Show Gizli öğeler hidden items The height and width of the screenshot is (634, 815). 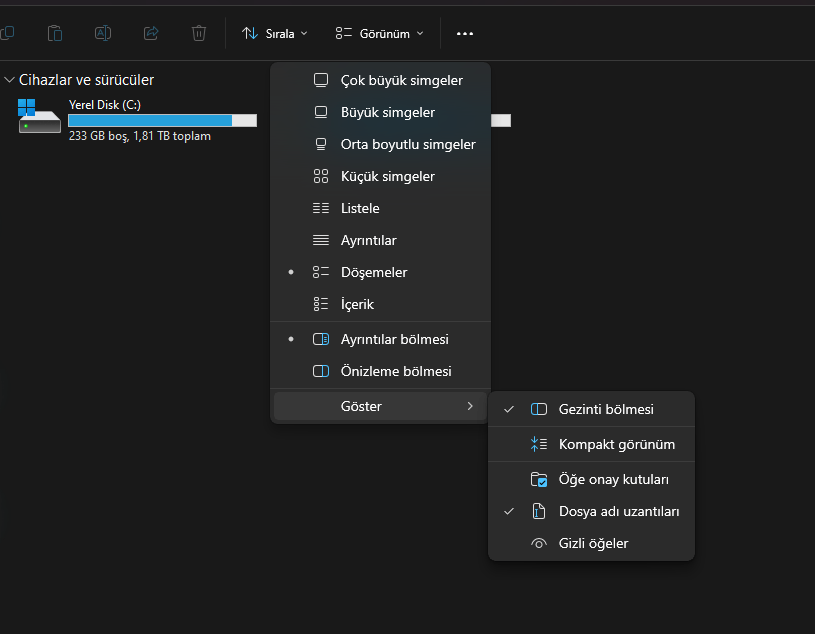tap(591, 543)
